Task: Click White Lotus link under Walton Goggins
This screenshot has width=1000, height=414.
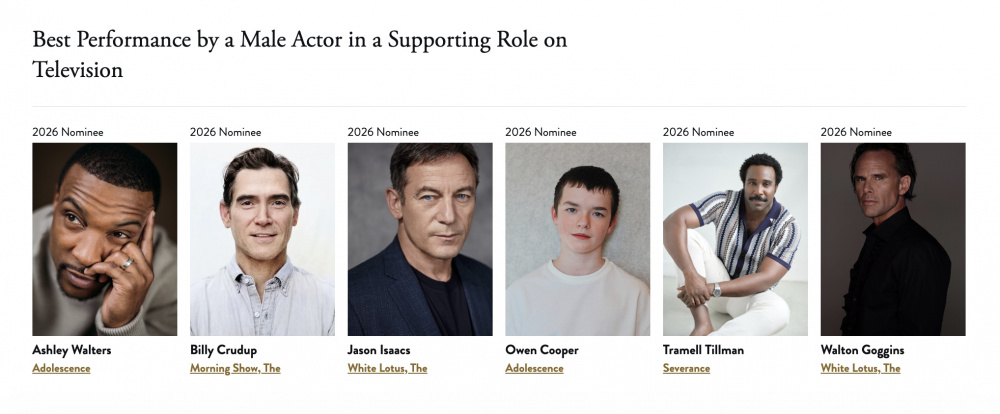Action: click(x=860, y=368)
